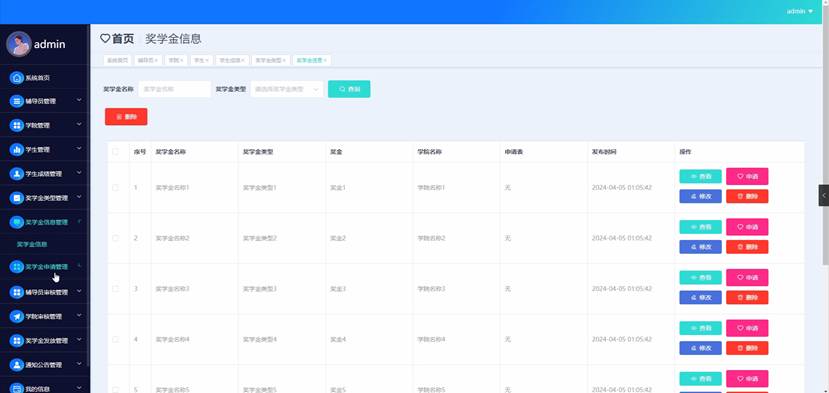Click the 奖学金名称 column header
The image size is (829, 393).
tap(170, 152)
